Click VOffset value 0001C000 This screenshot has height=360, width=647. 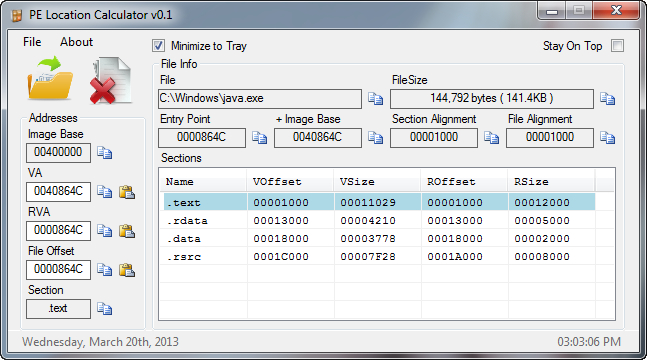pyautogui.click(x=281, y=257)
